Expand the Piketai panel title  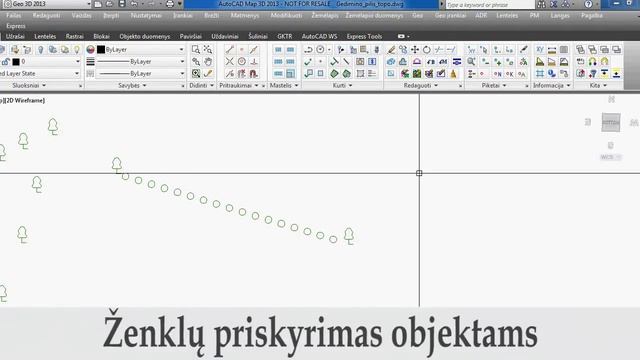tap(494, 85)
